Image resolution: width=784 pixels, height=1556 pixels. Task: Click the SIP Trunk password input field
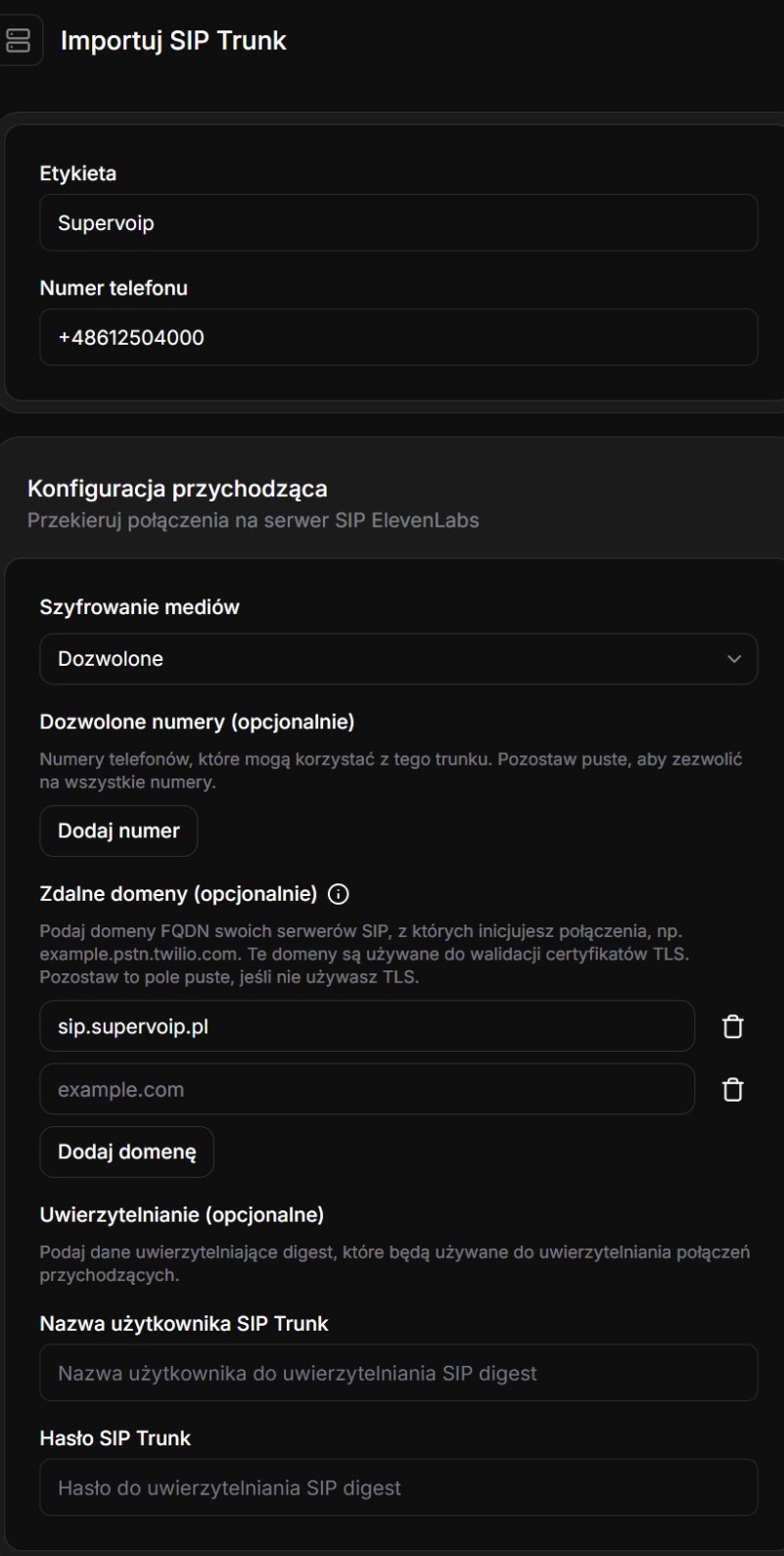pyautogui.click(x=398, y=1488)
